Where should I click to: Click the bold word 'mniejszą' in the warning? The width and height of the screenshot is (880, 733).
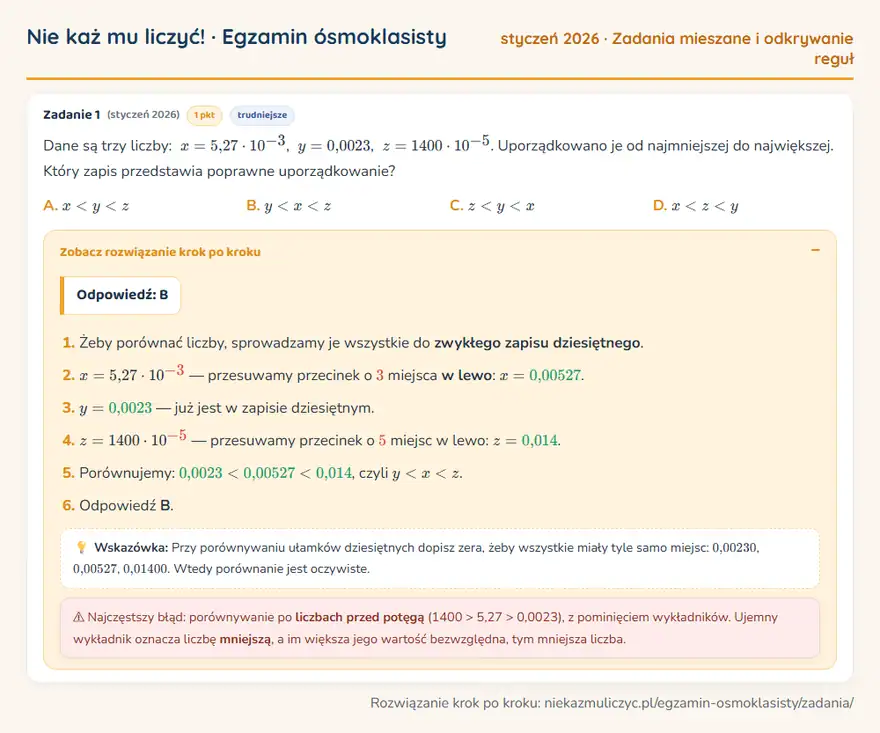(245, 639)
